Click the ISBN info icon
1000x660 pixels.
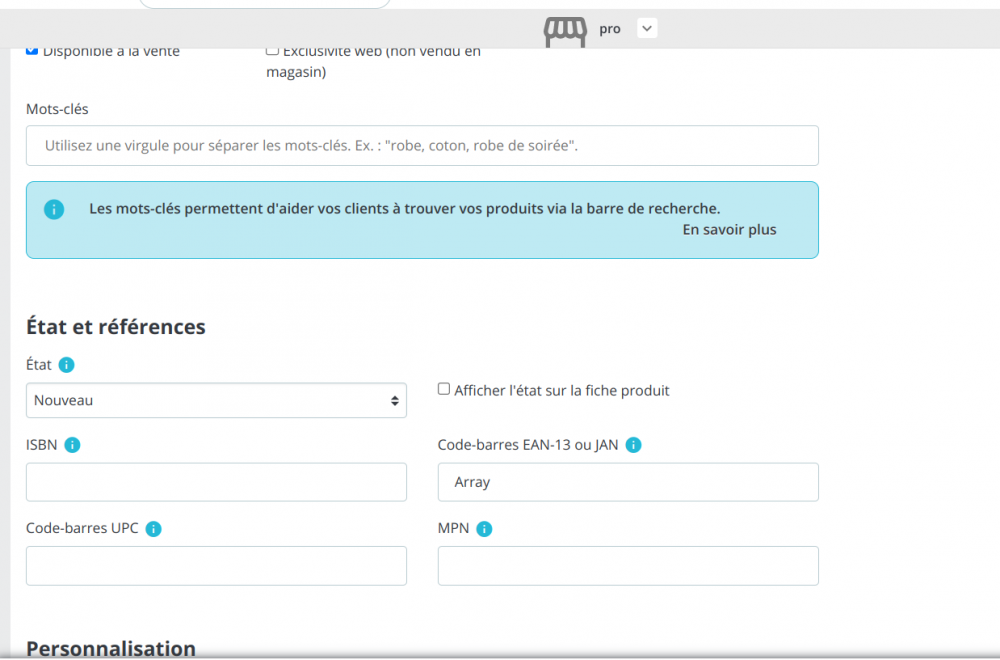point(73,444)
